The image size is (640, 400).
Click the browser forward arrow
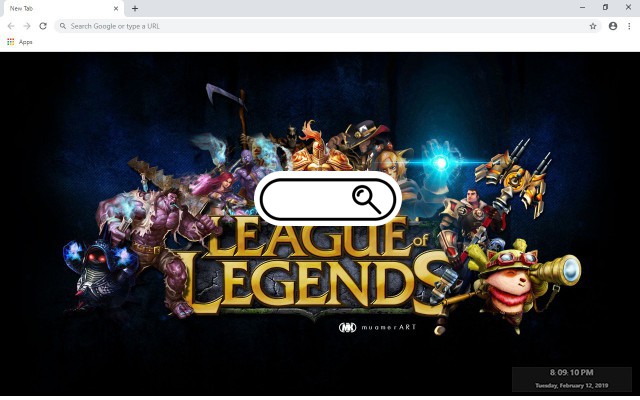(x=27, y=26)
